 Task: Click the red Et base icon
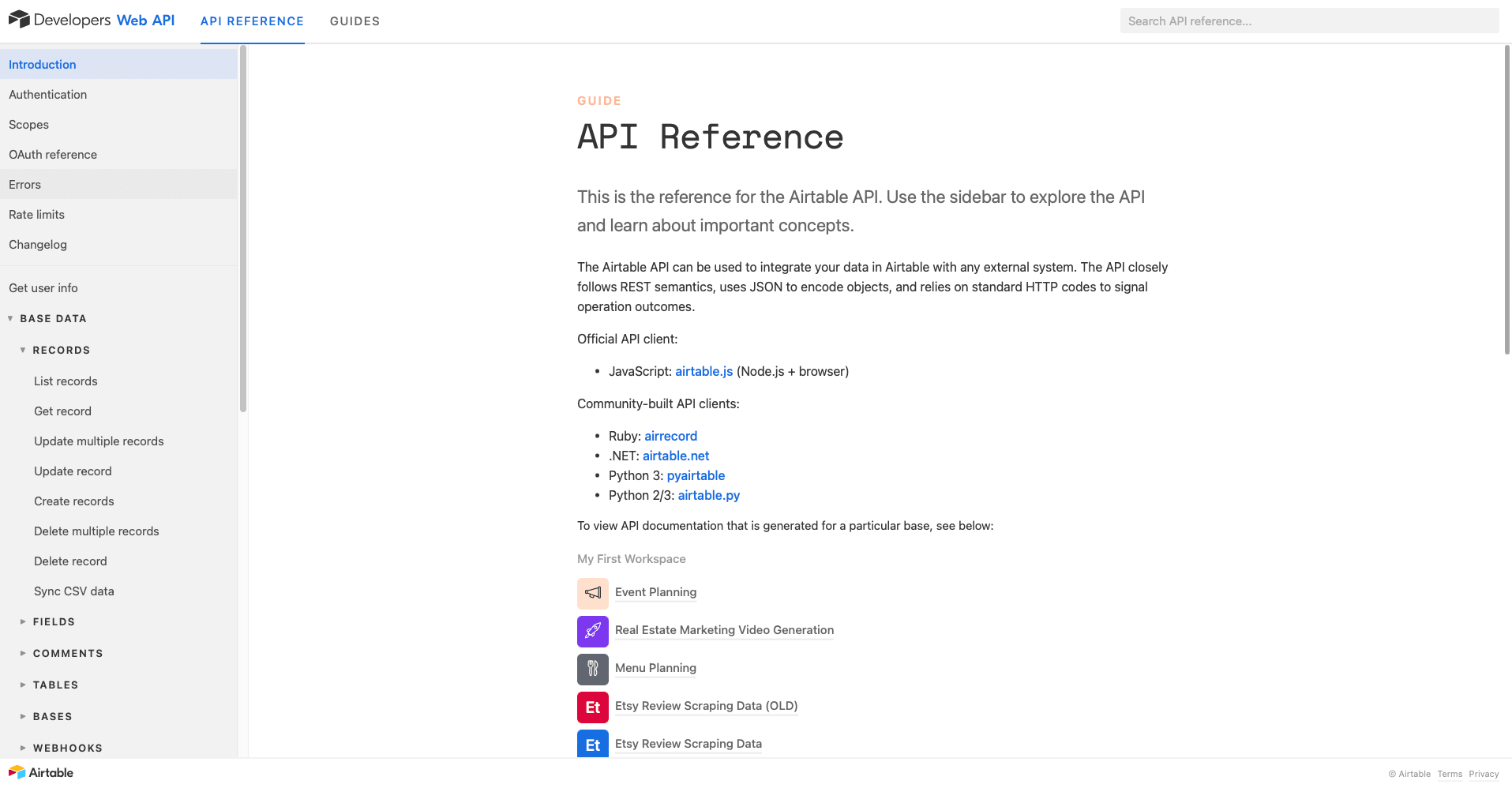pyautogui.click(x=592, y=707)
